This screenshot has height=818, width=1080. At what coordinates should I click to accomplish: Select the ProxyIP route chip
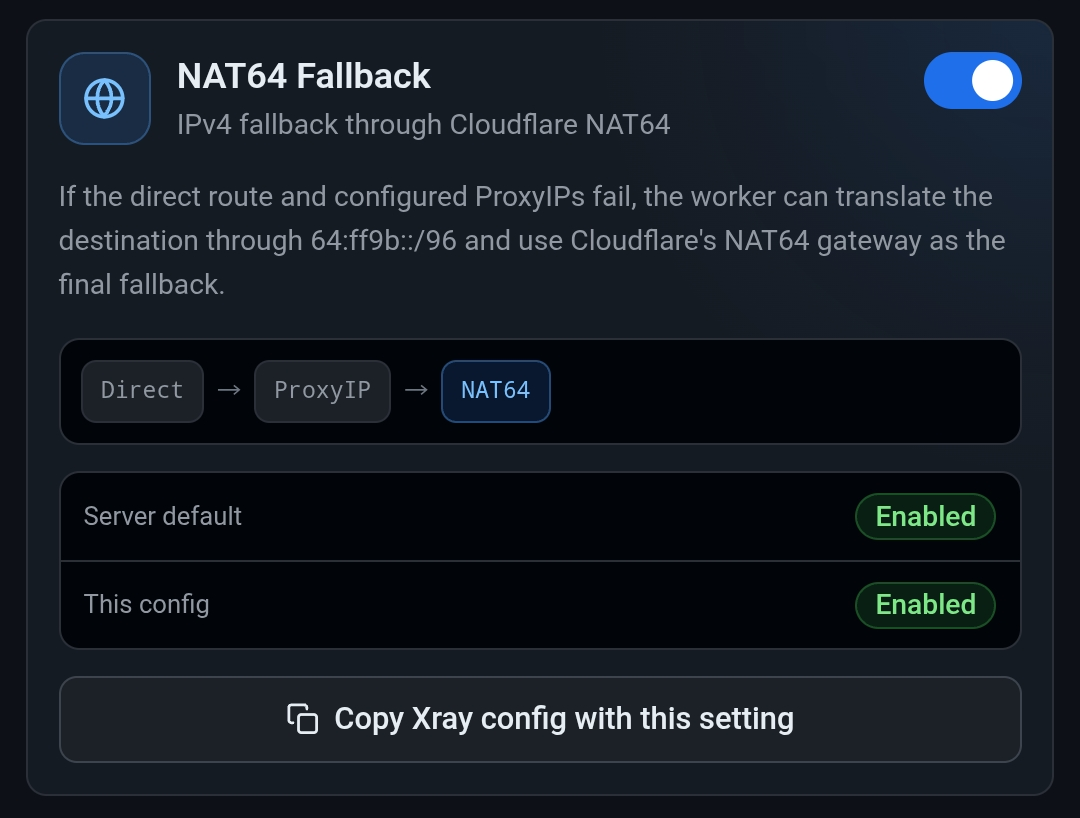[x=322, y=390]
